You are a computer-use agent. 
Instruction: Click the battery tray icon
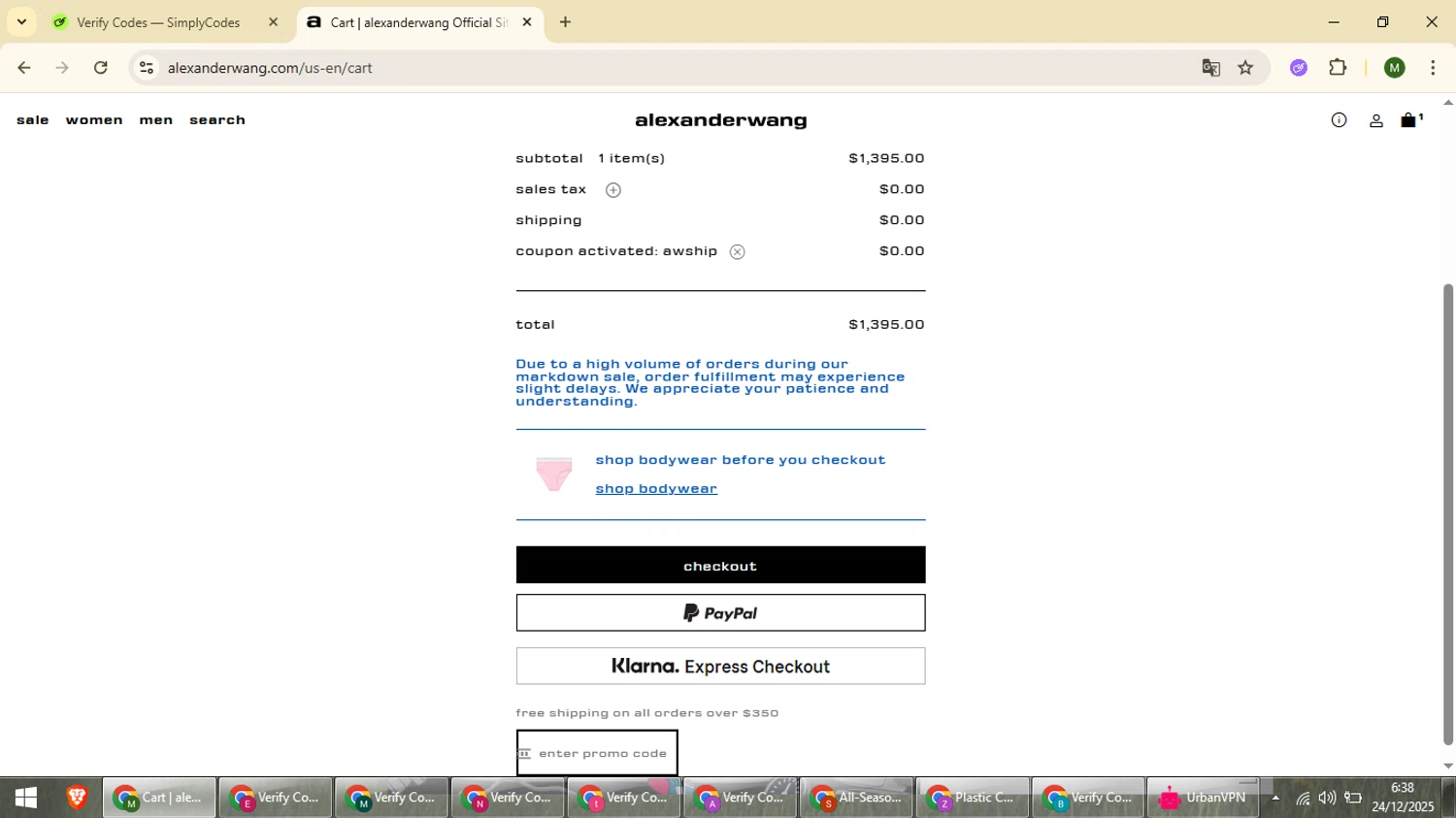1353,799
